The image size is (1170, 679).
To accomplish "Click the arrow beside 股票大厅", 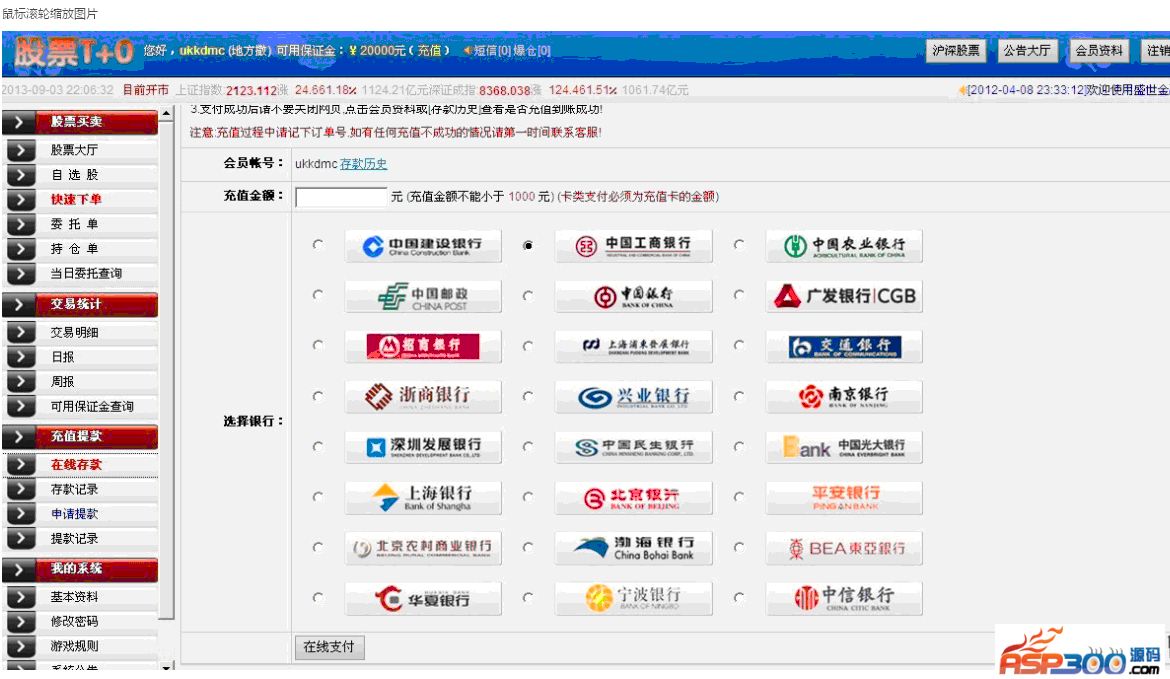I will tap(21, 150).
